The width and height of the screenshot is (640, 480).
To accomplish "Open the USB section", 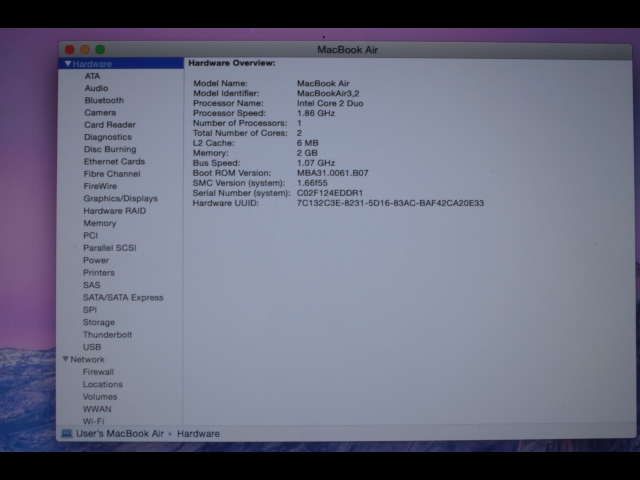I will (92, 347).
